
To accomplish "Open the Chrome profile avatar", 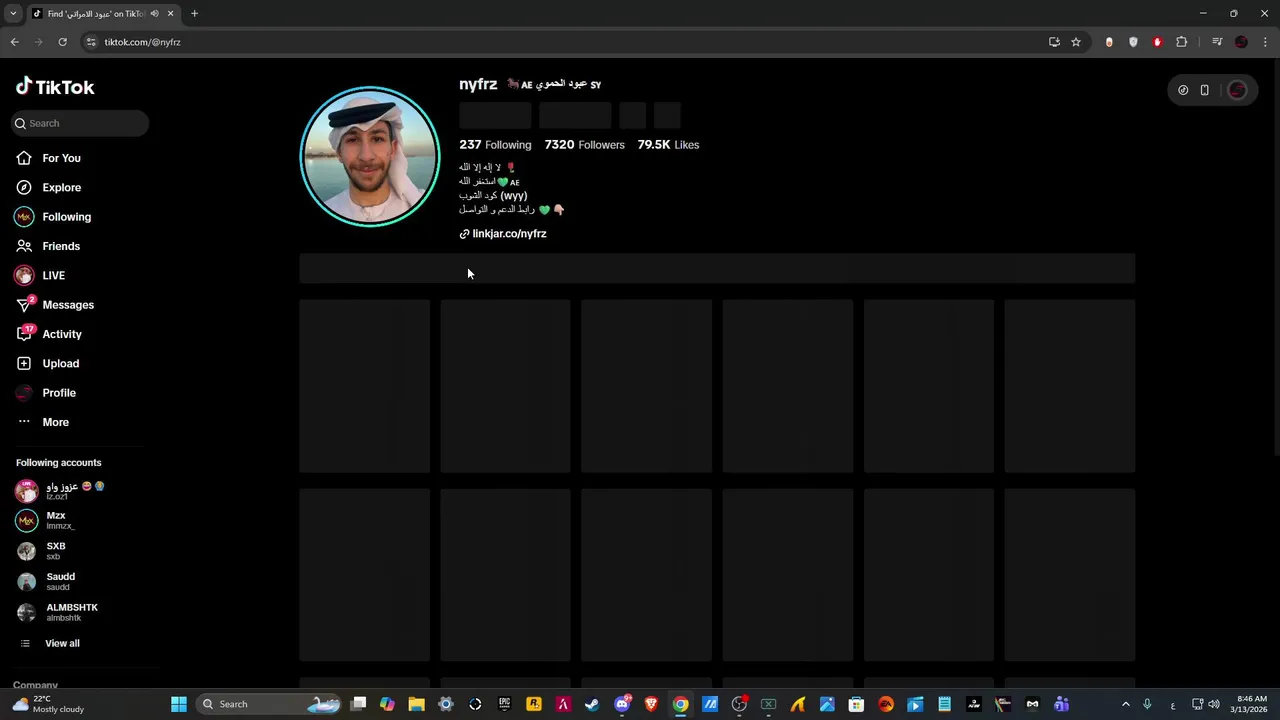I will (1241, 42).
